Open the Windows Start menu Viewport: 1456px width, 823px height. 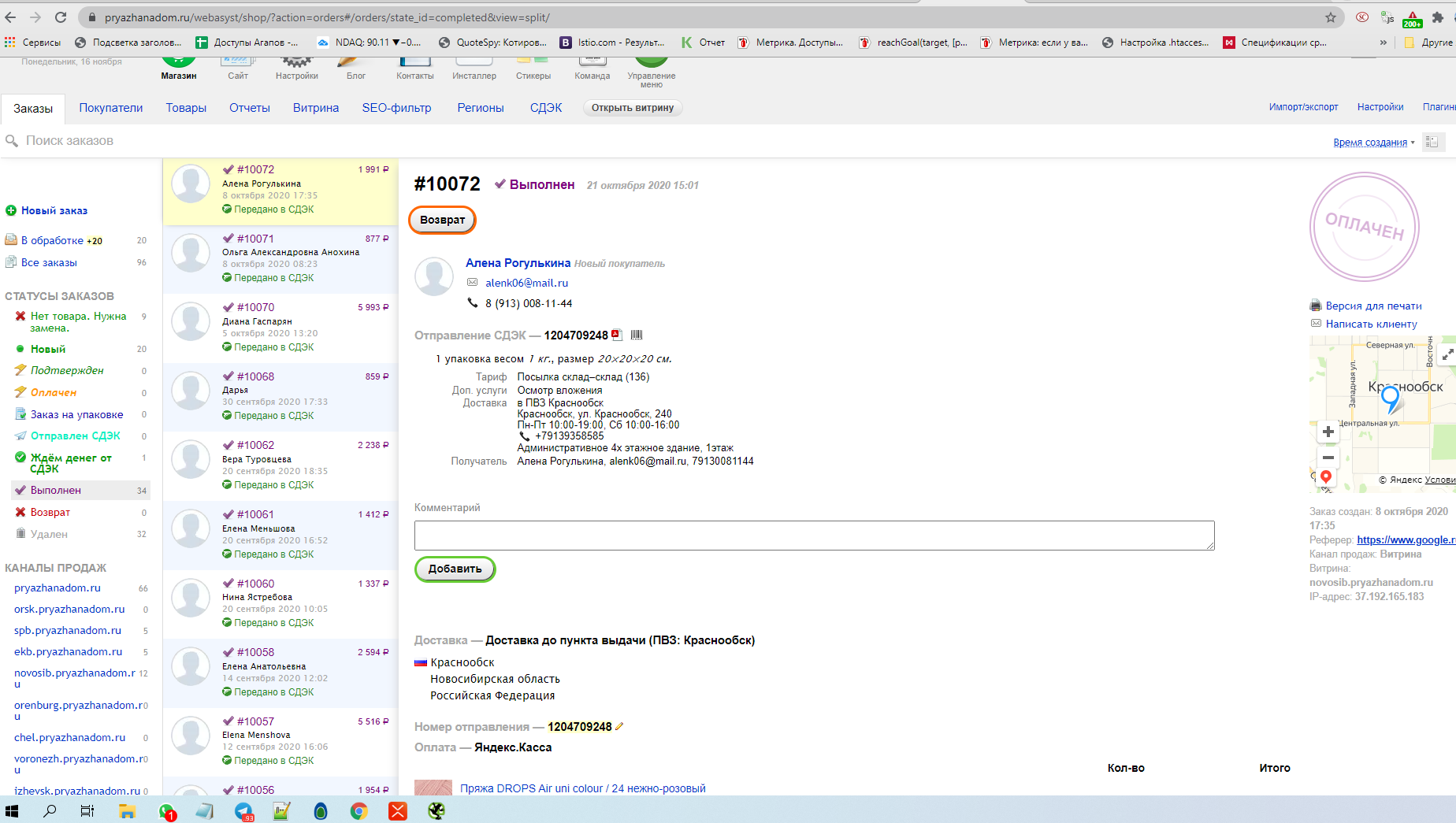click(12, 810)
